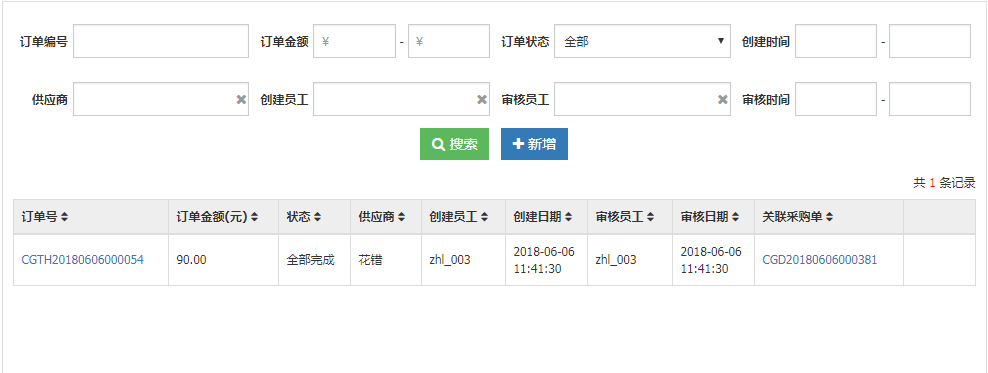Click the blue 新增 button
The image size is (988, 373).
534,144
